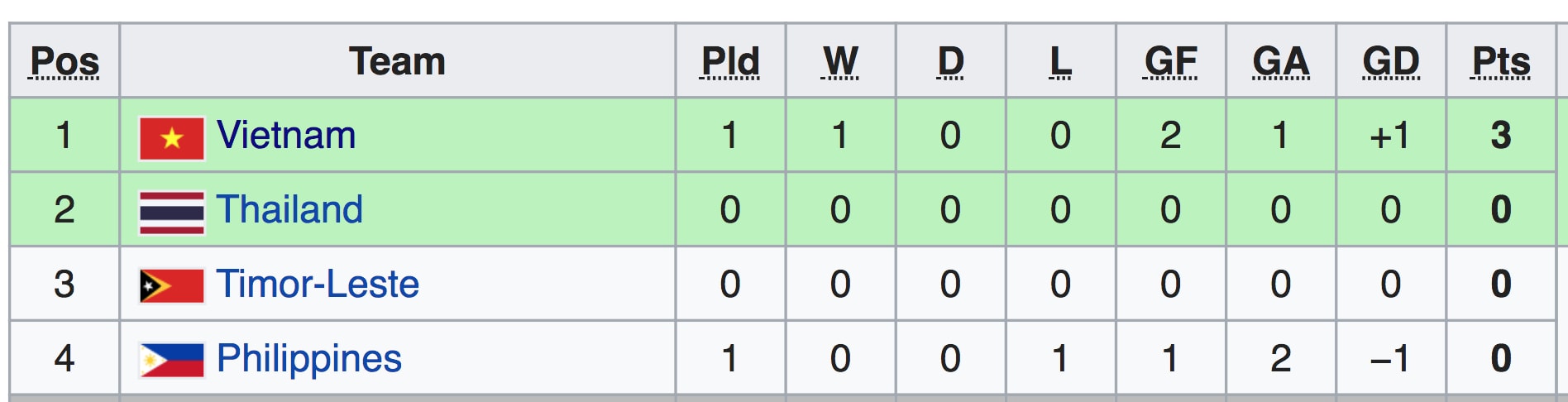
Task: Click the Timor-Leste flag icon
Action: [x=171, y=286]
